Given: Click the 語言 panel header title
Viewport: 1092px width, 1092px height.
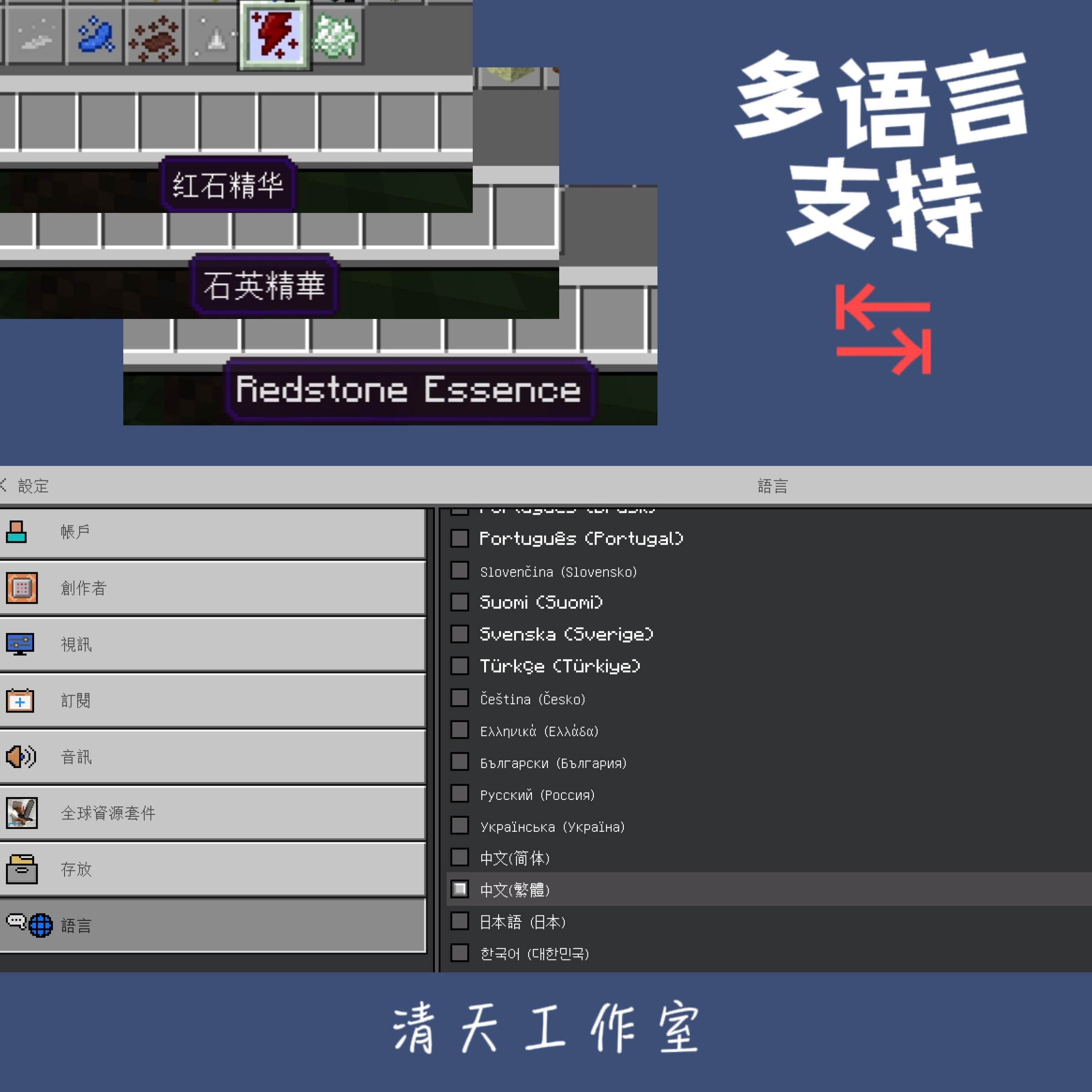Looking at the screenshot, I should 772,485.
